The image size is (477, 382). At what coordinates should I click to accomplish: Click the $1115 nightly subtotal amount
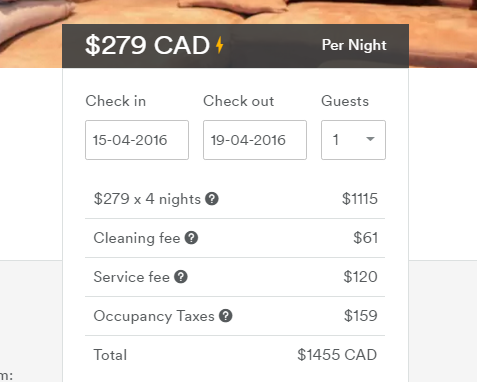[360, 199]
